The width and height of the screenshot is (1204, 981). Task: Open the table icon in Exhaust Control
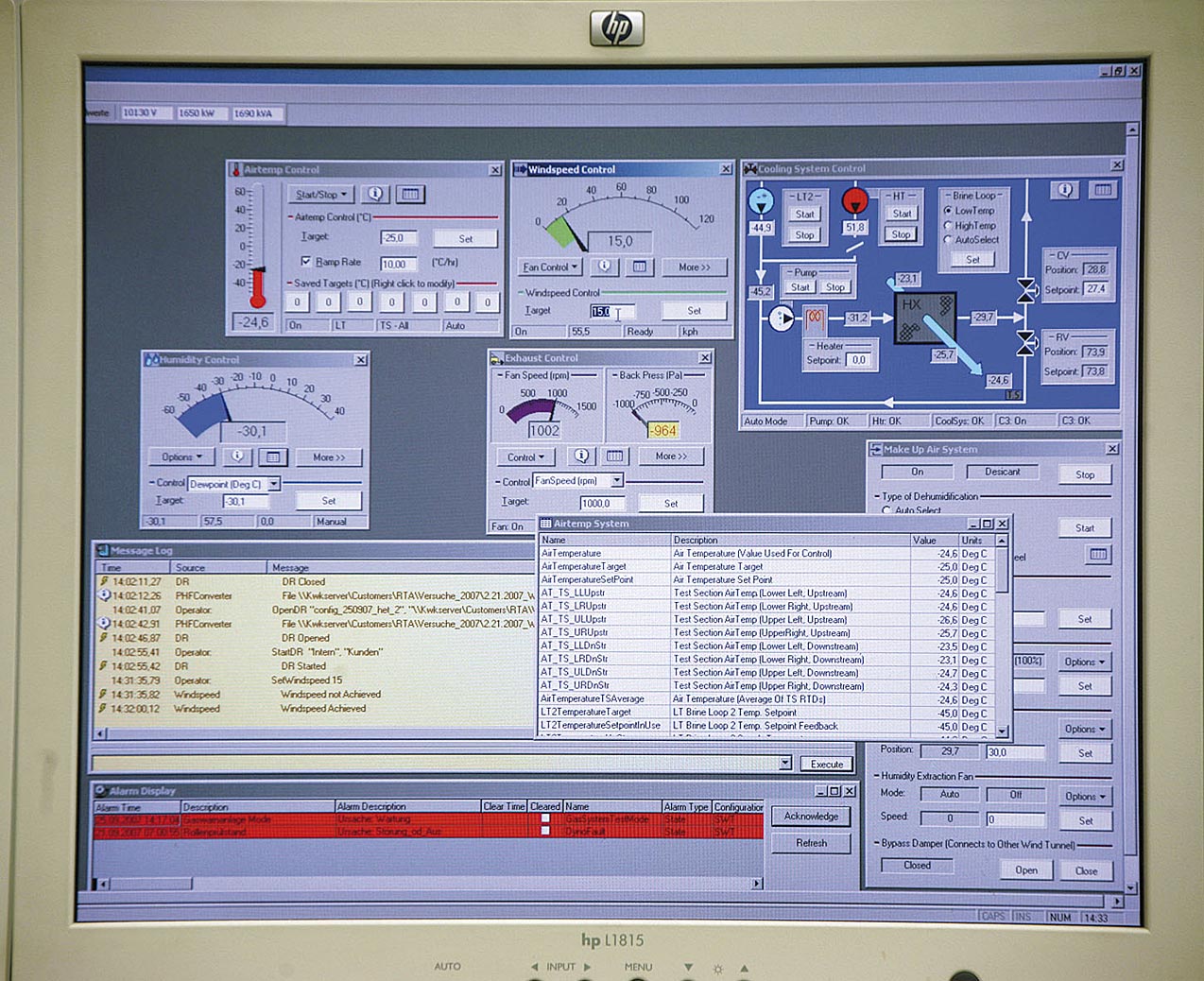[x=615, y=456]
